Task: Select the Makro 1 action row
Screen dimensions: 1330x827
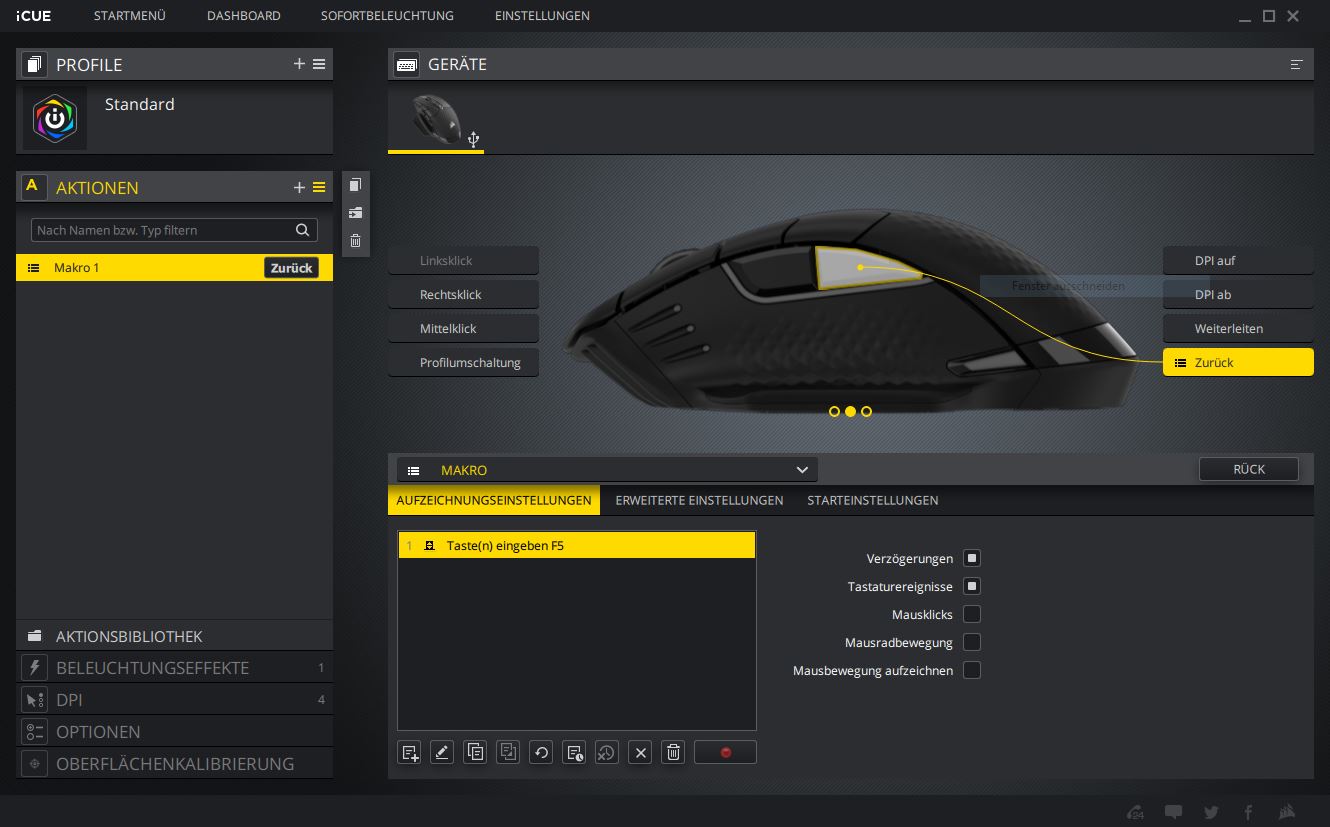Action: point(174,268)
